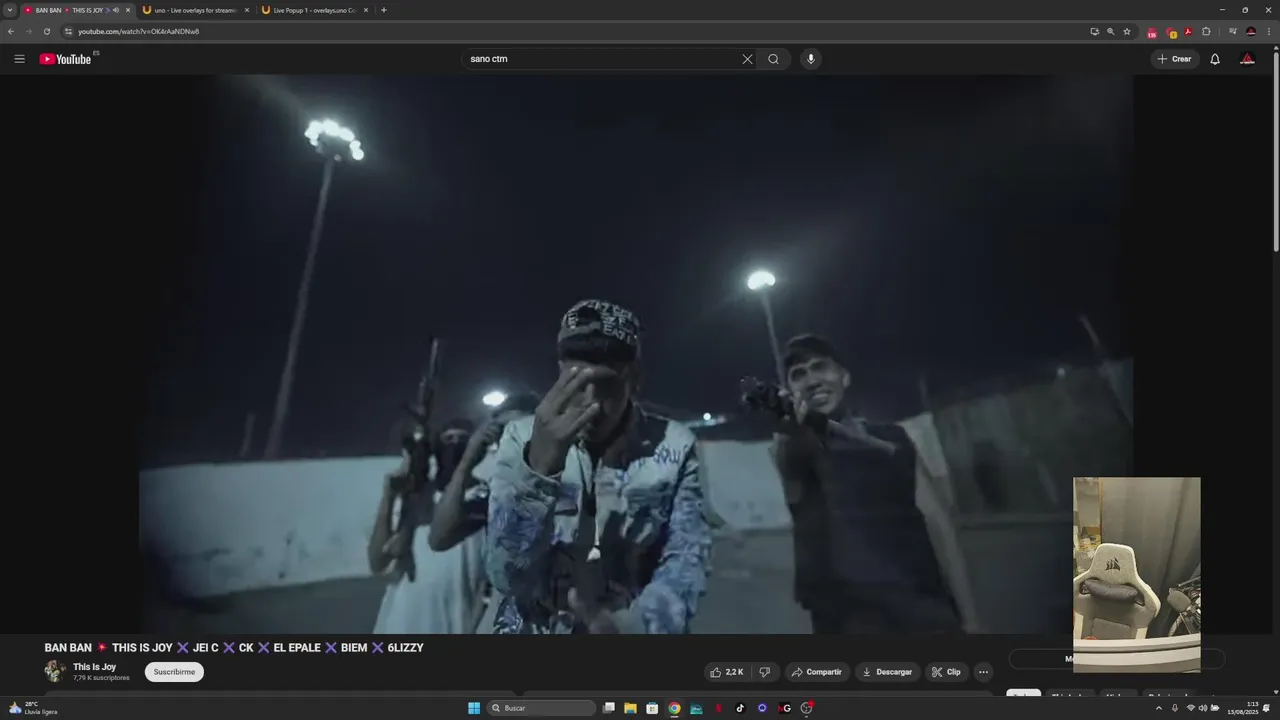Click the youtube.com address bar URL
Screen dimensions: 1280x720
(139, 31)
